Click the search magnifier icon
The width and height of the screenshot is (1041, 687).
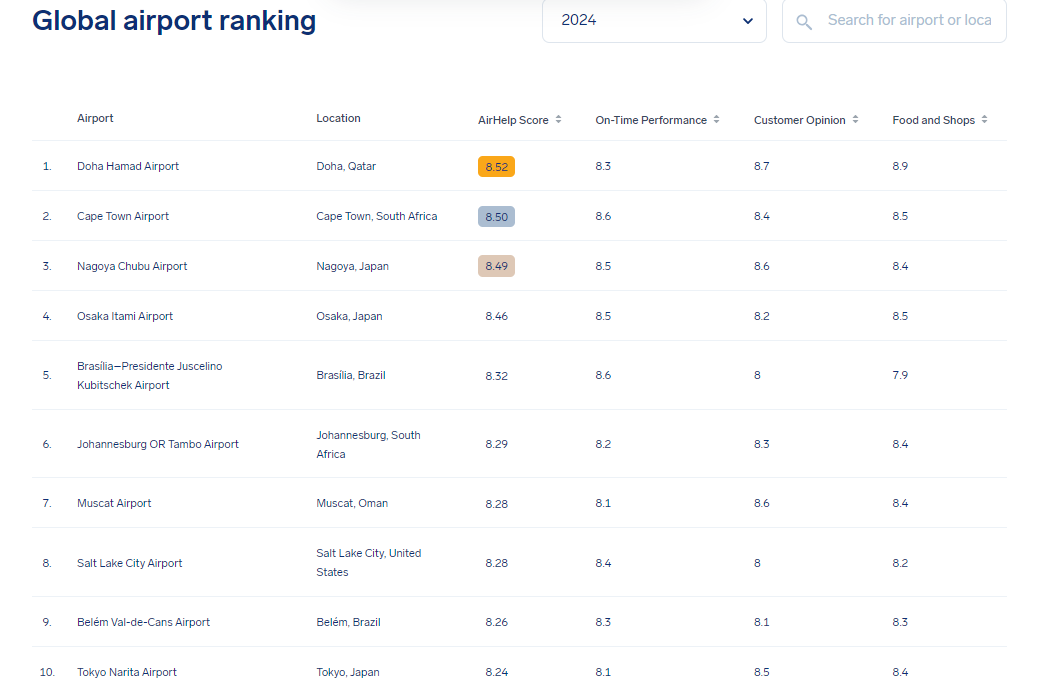coord(804,21)
